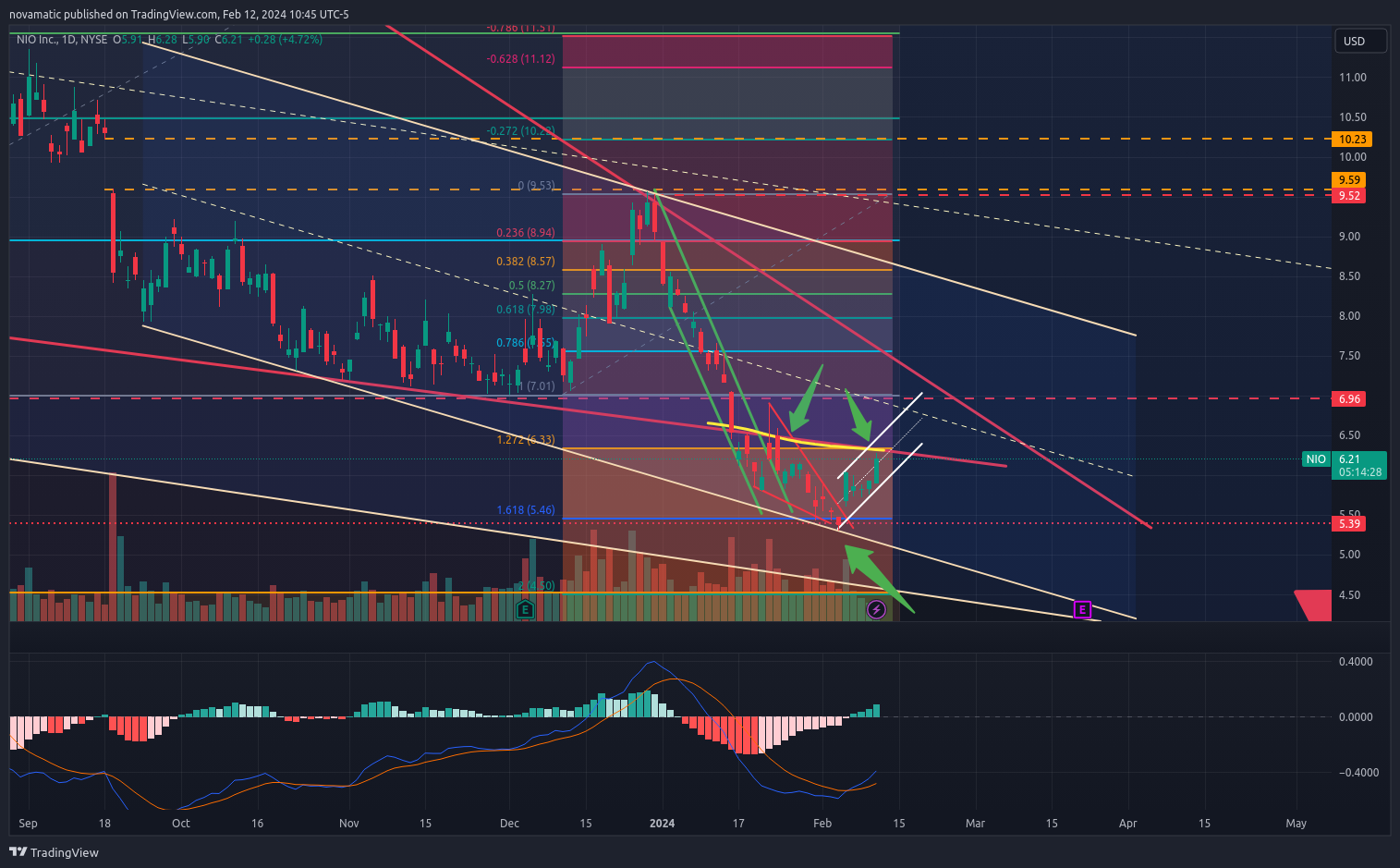The width and height of the screenshot is (1400, 868).
Task: Click the Dec label on time axis
Action: (509, 824)
